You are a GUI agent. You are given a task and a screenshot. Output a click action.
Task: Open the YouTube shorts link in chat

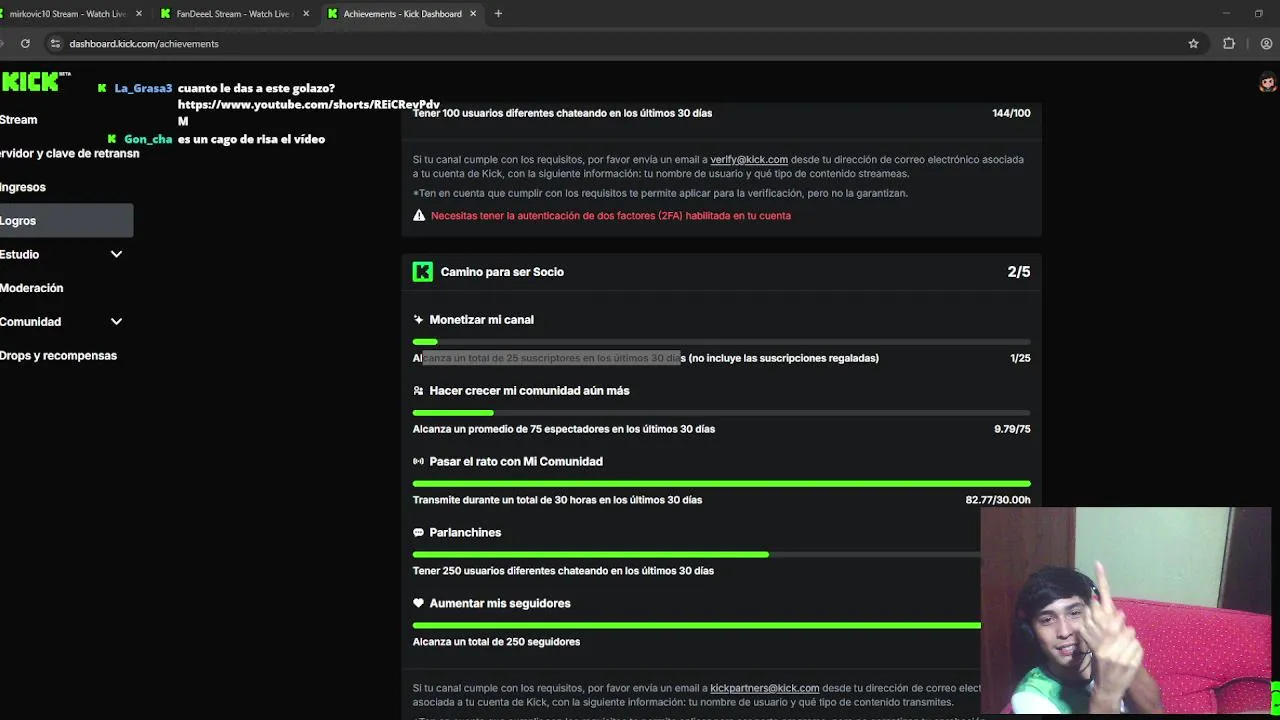pyautogui.click(x=308, y=105)
